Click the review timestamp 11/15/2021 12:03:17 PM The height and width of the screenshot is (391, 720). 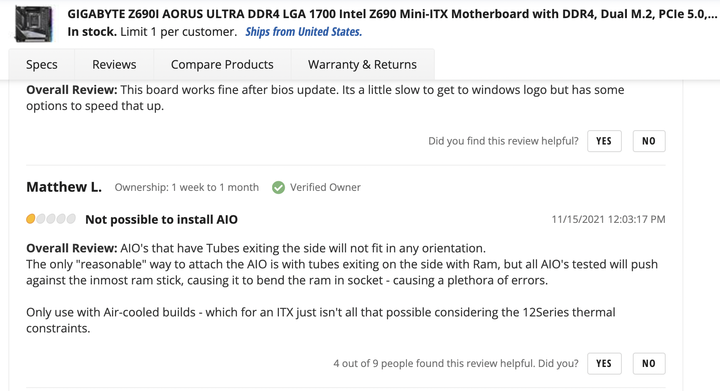click(x=608, y=219)
